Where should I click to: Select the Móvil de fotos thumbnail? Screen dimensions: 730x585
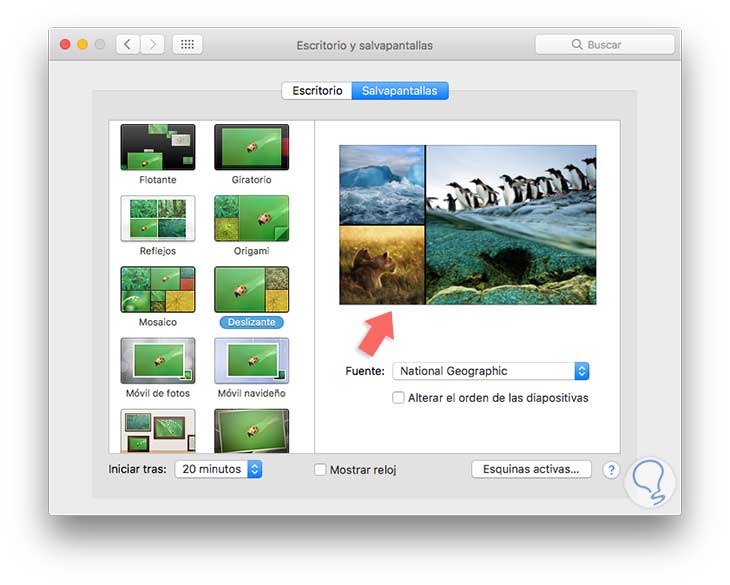coord(158,361)
